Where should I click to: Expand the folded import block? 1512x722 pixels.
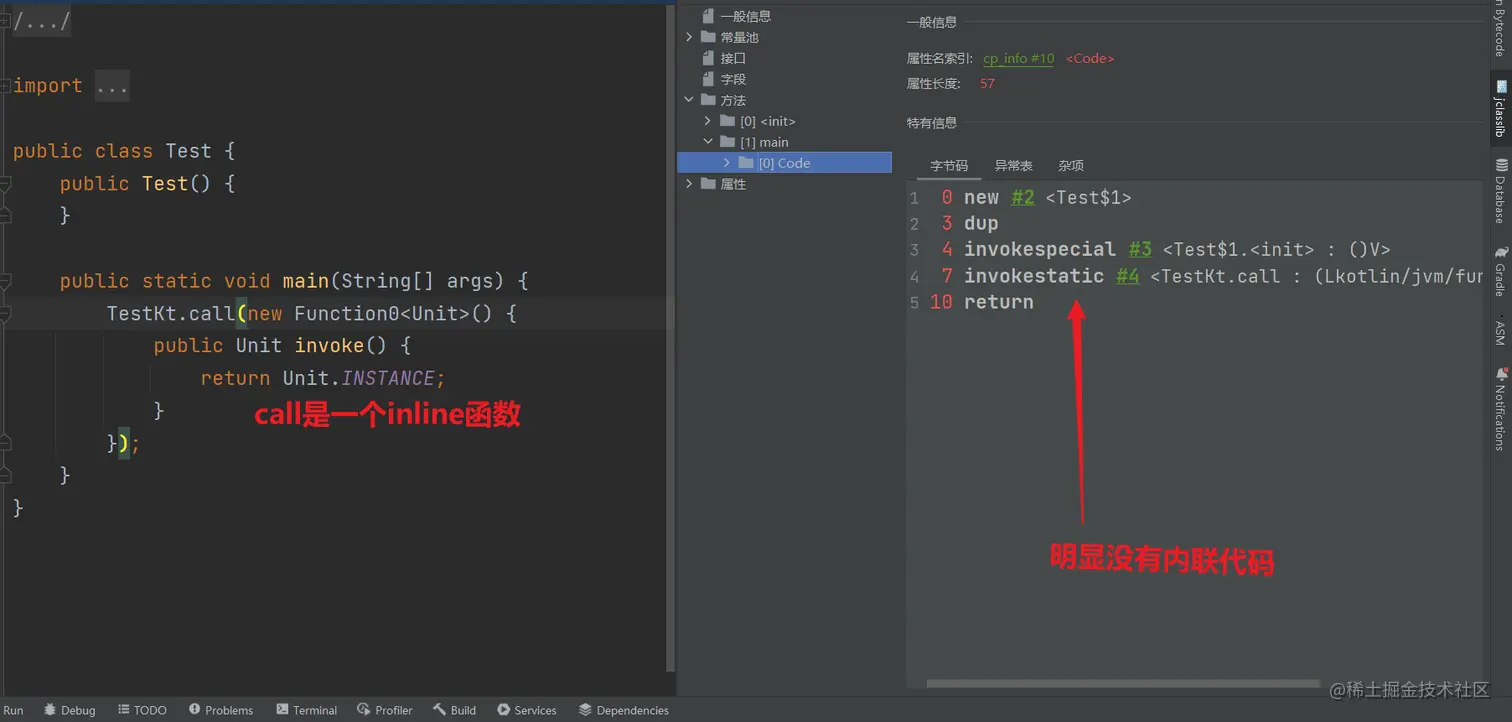[112, 86]
